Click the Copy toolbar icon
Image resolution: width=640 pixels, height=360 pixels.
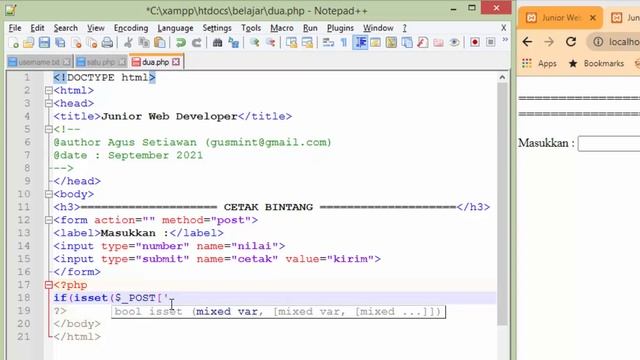tap(144, 42)
